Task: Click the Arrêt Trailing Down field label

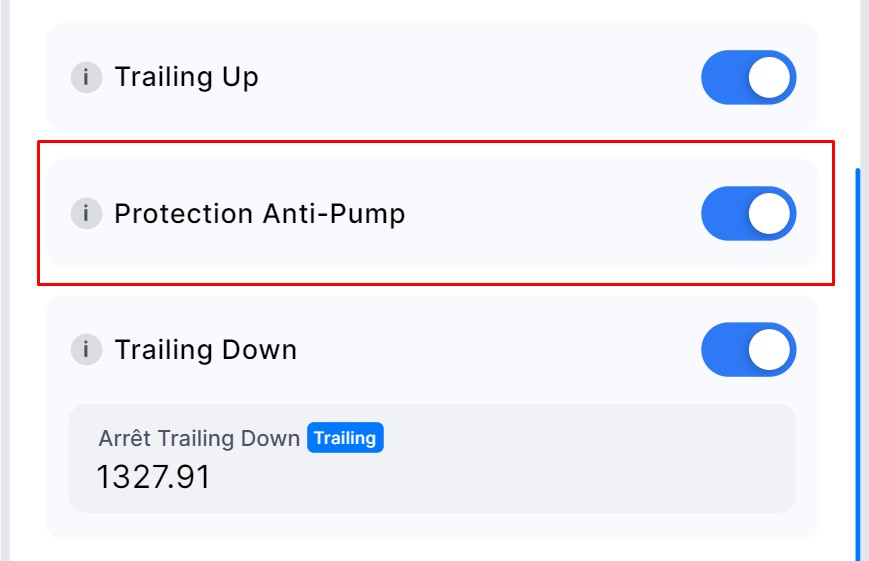Action: (x=199, y=438)
